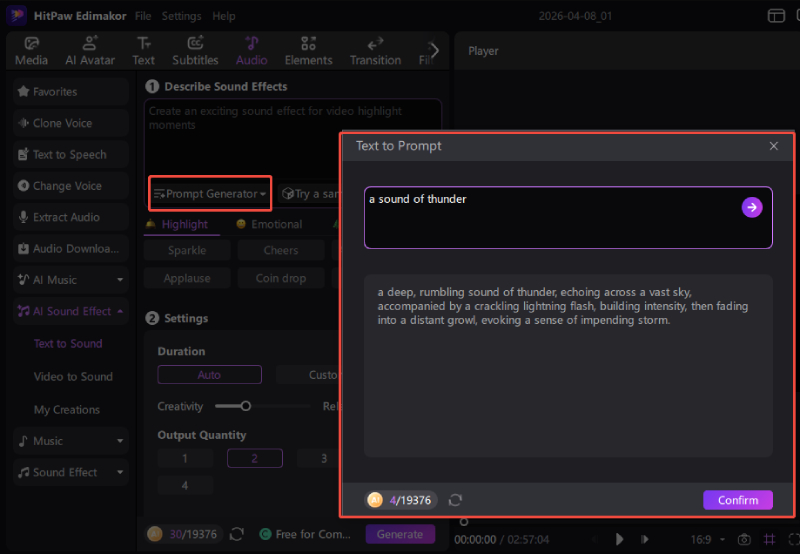Open the File menu

pyautogui.click(x=143, y=16)
